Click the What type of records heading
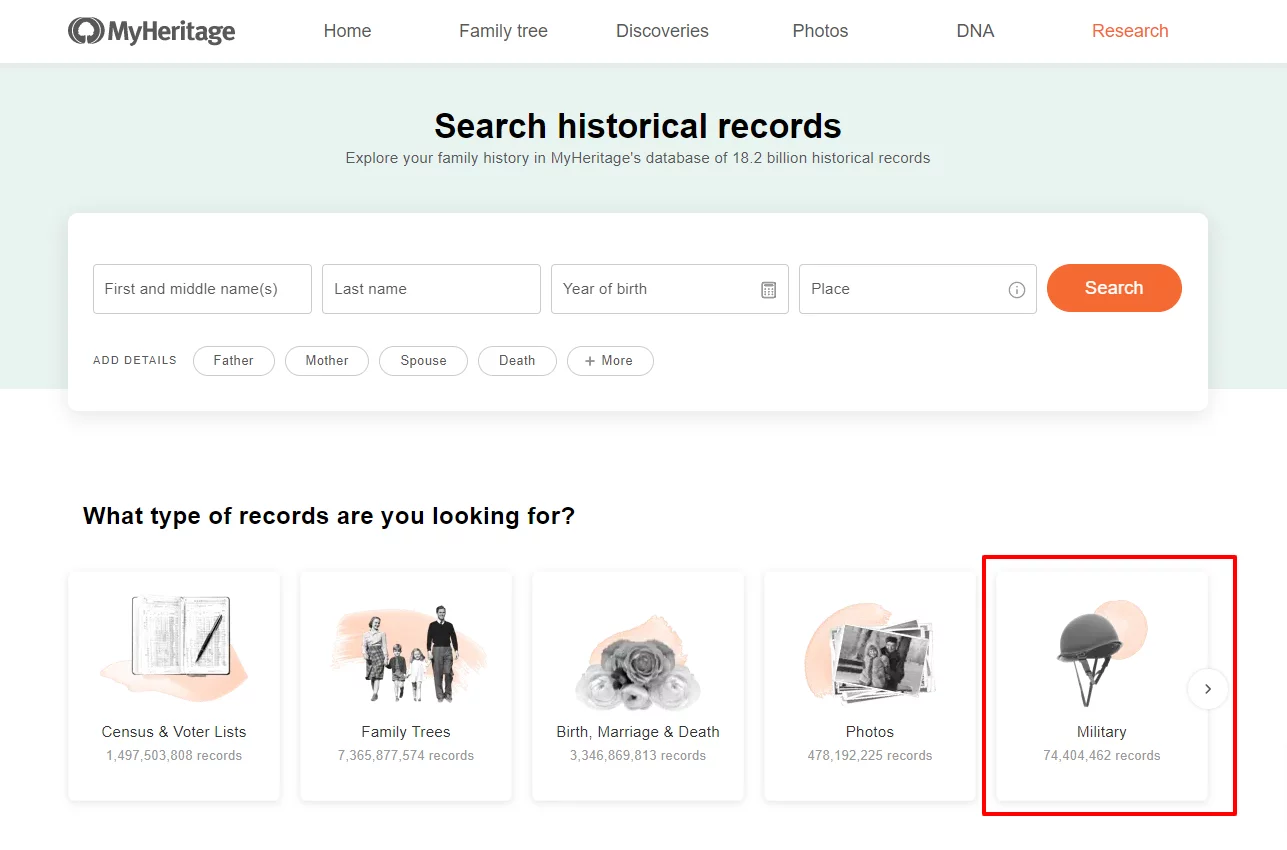The image size is (1287, 850). [329, 516]
